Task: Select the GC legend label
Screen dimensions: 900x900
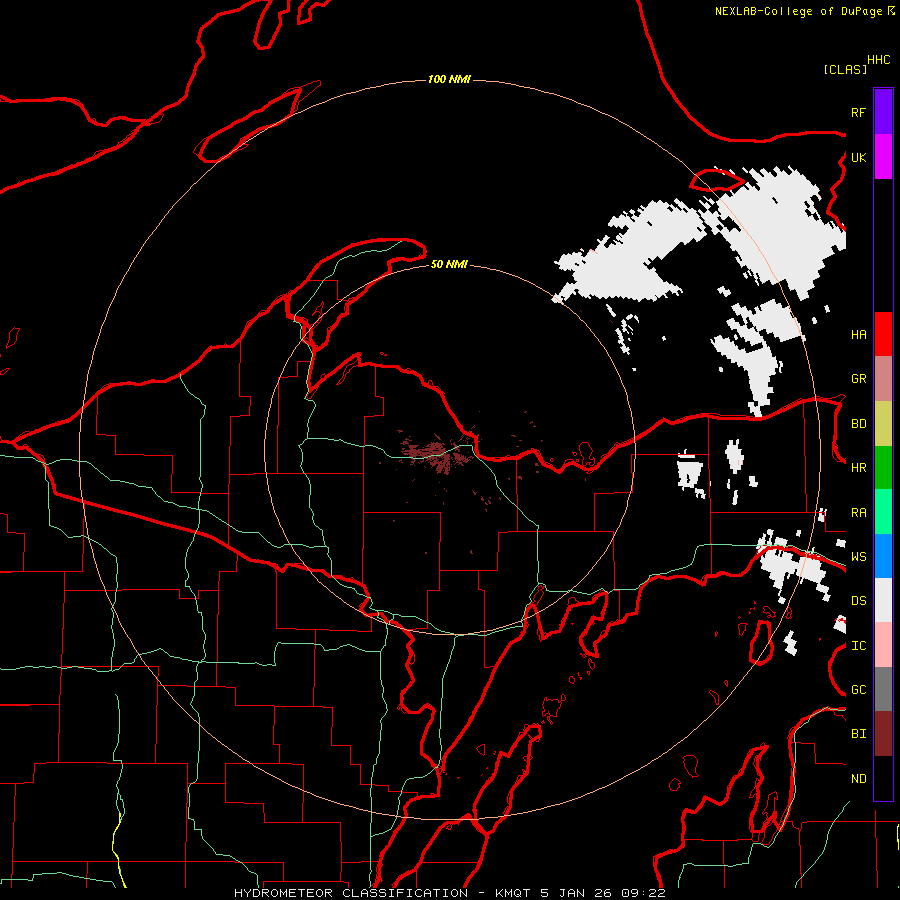Action: pyautogui.click(x=859, y=690)
